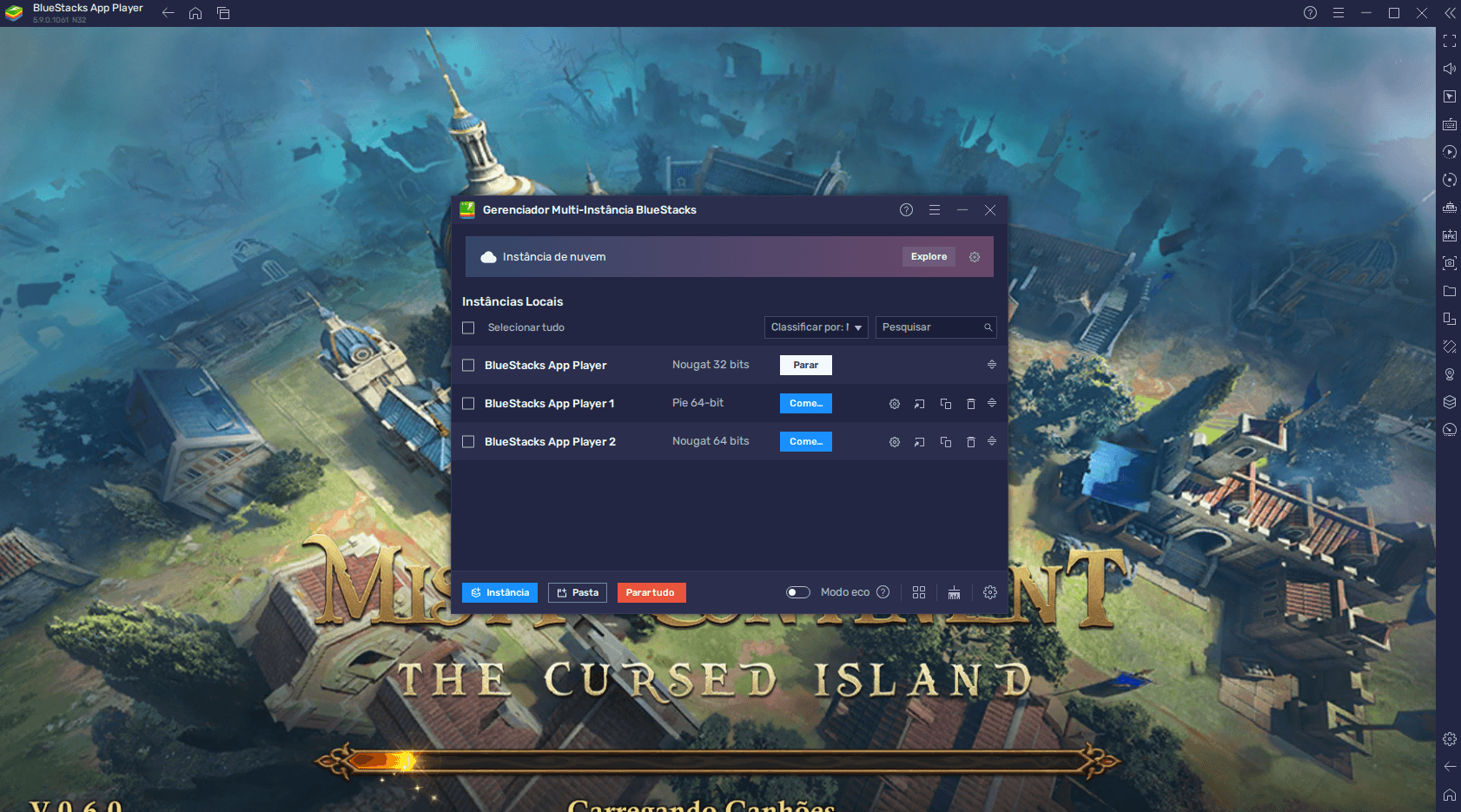Arrange instance windows with grid icon
The height and width of the screenshot is (812, 1461).
[919, 592]
